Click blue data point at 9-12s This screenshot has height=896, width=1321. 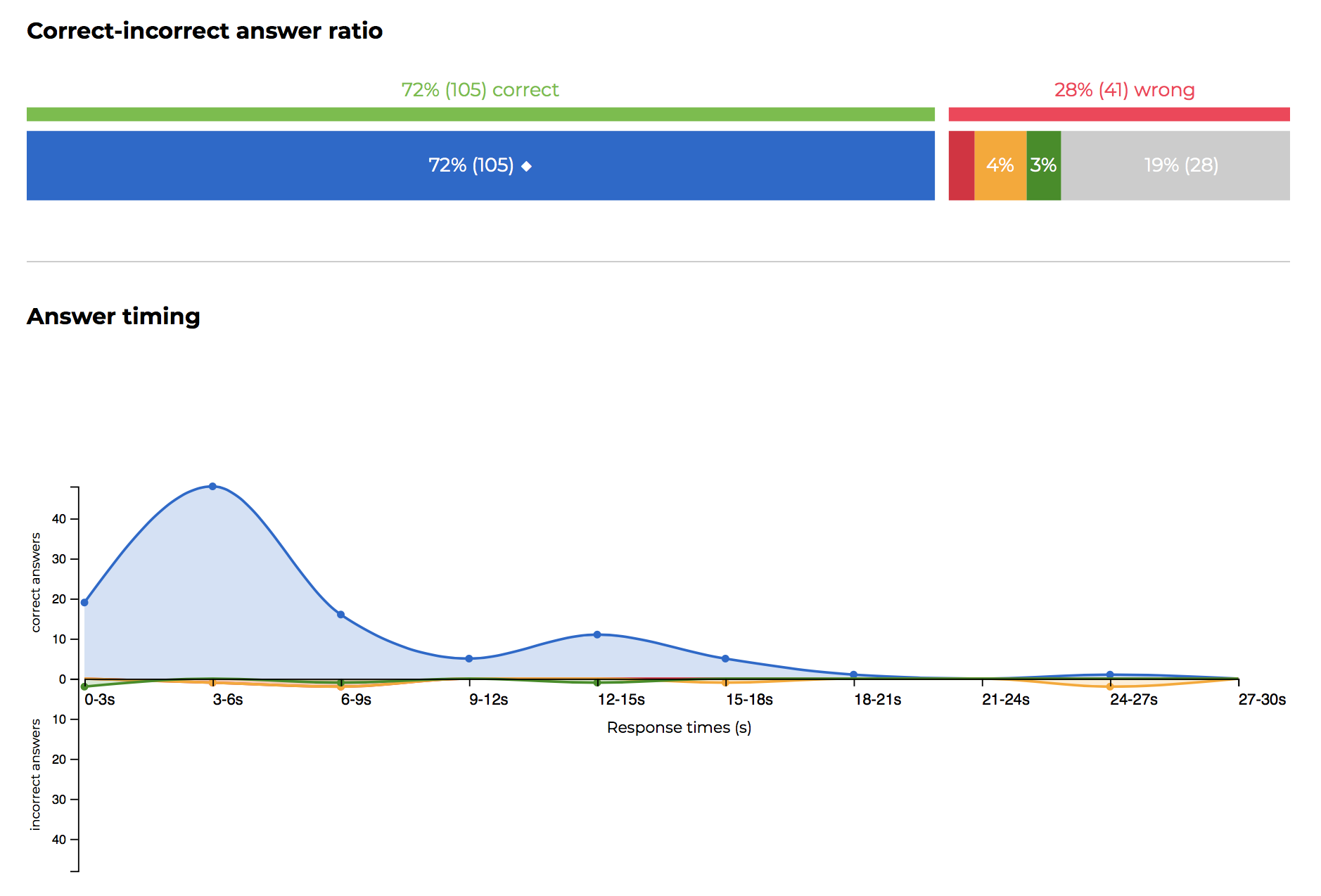469,658
